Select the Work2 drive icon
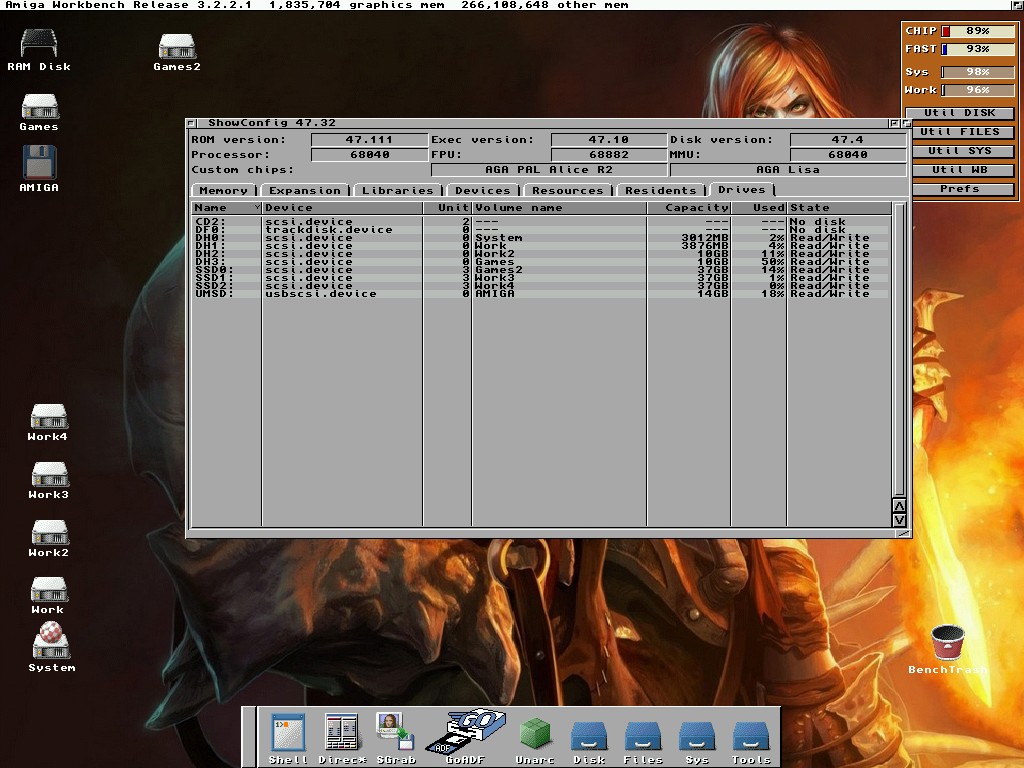 48,538
